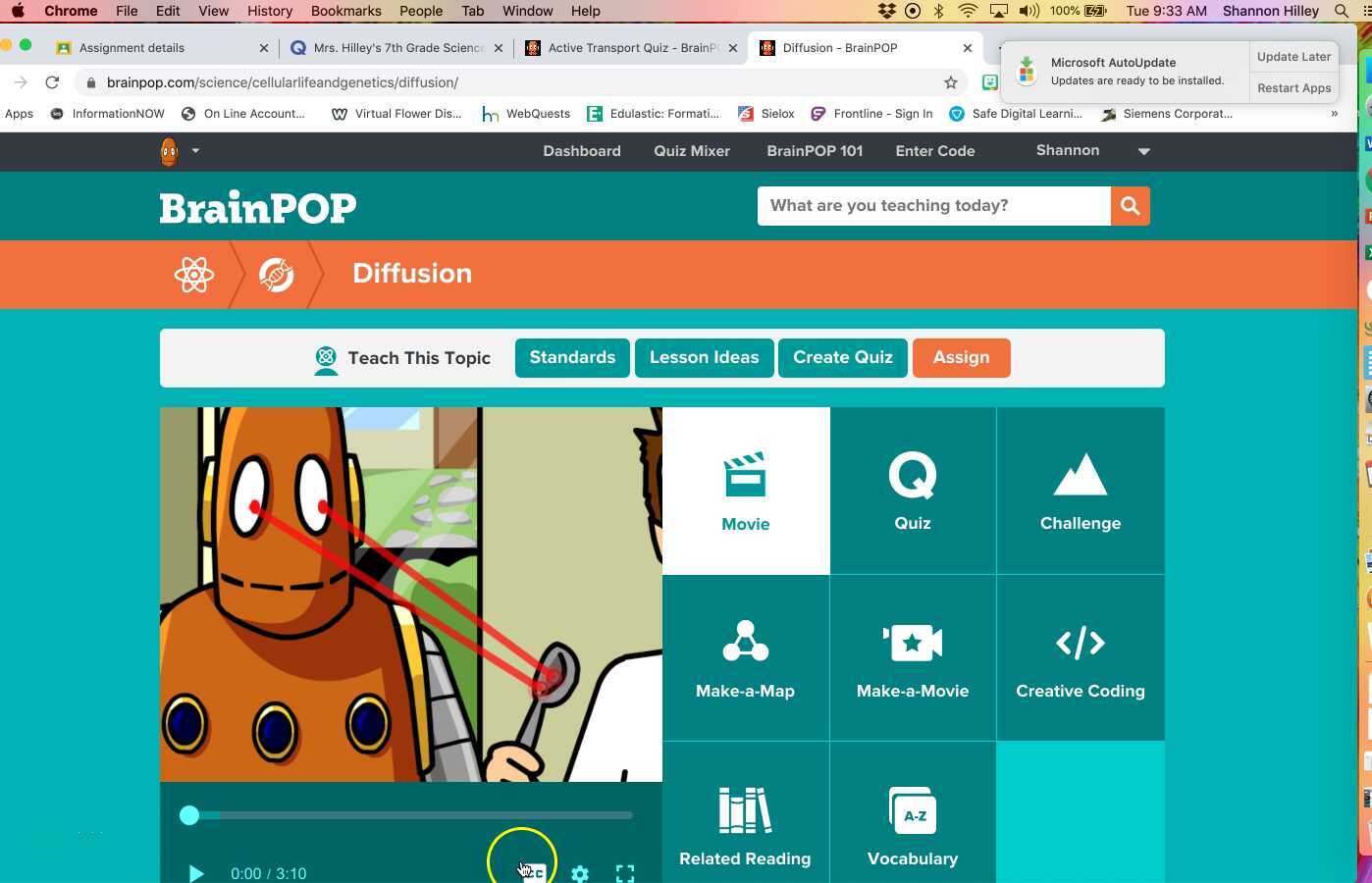Open Make-a-Movie

(x=912, y=657)
